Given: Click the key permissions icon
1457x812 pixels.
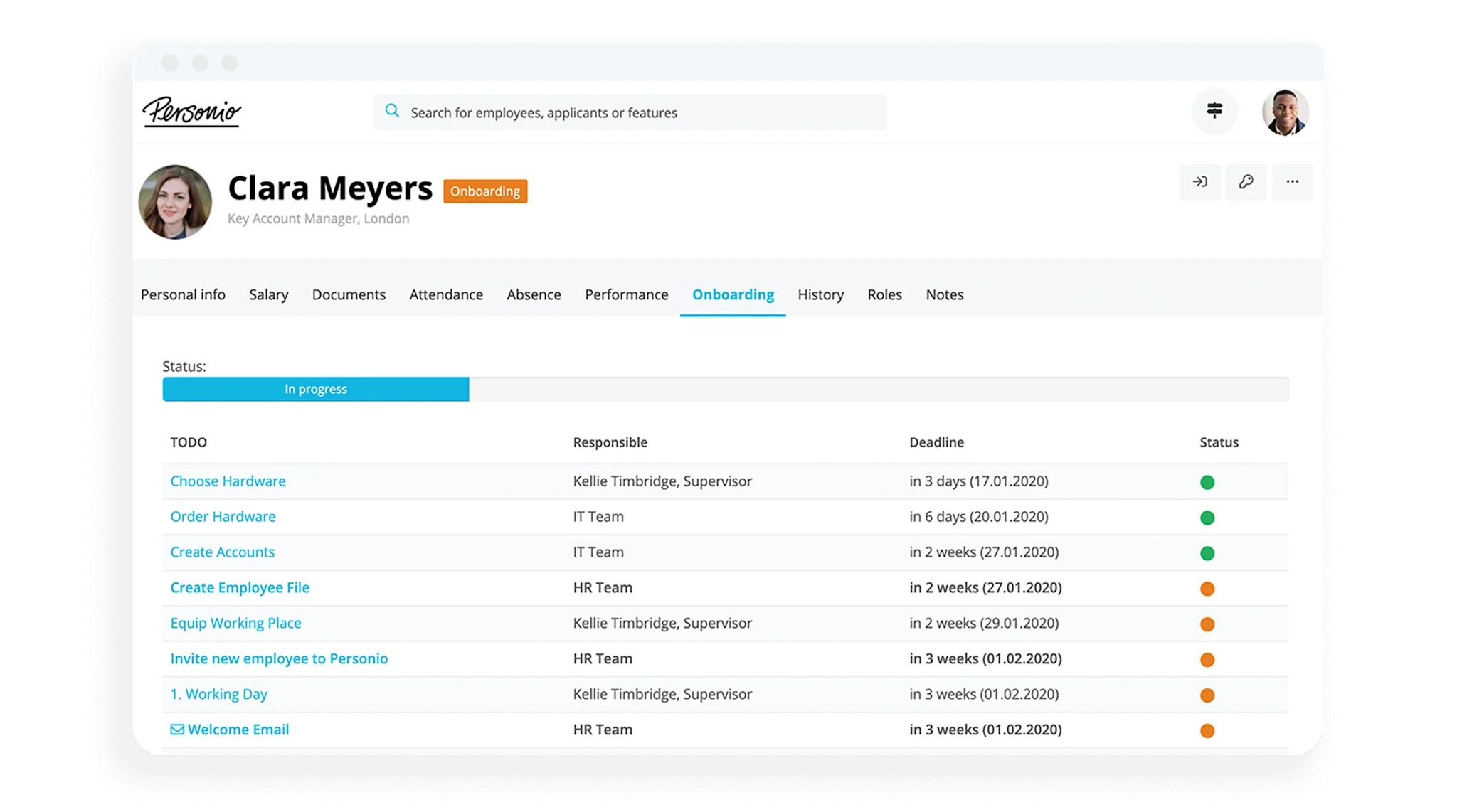Looking at the screenshot, I should click(x=1246, y=182).
